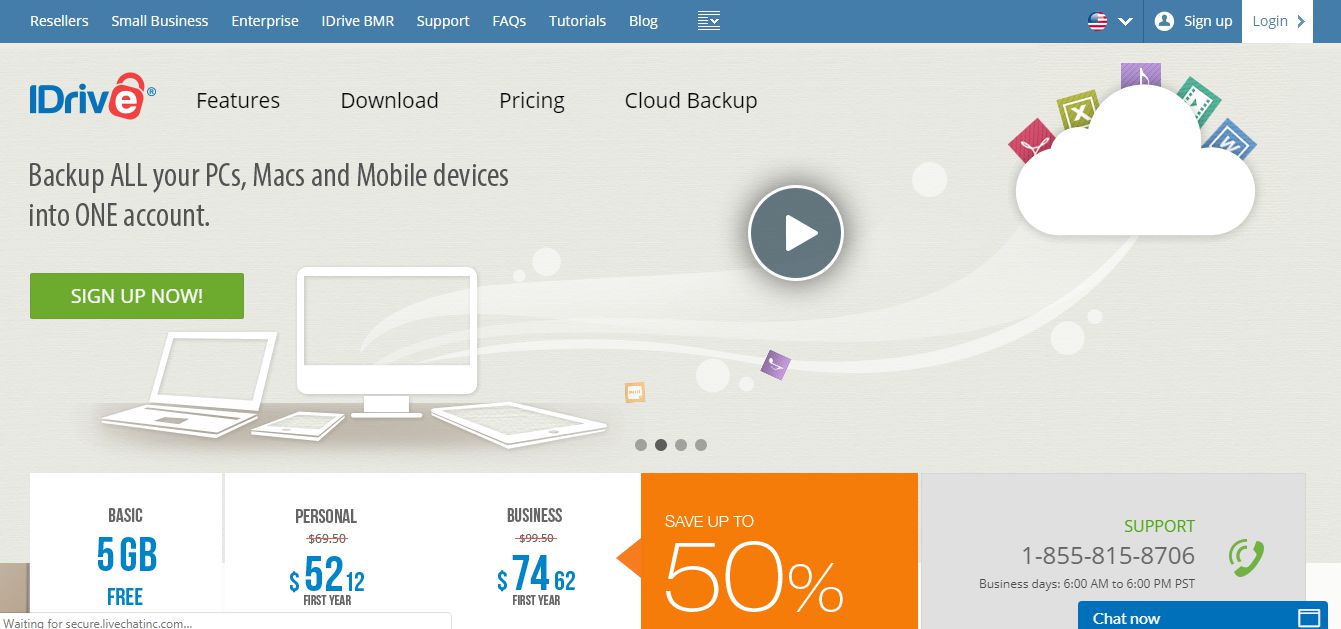Expand the chat window icon
Image resolution: width=1341 pixels, height=629 pixels.
pos(1309,618)
